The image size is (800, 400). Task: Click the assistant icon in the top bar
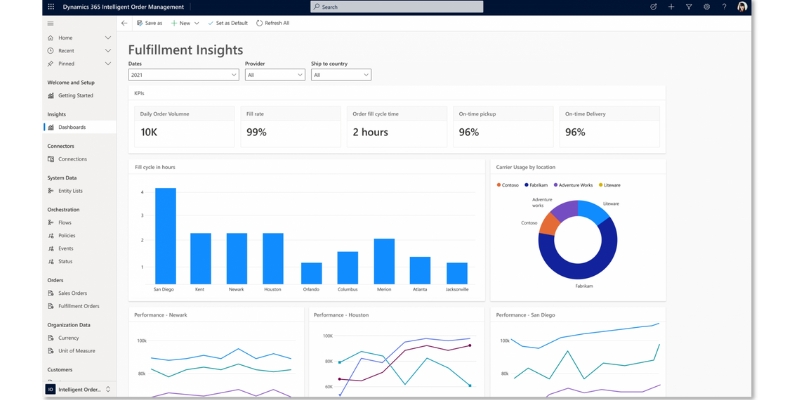tap(653, 6)
